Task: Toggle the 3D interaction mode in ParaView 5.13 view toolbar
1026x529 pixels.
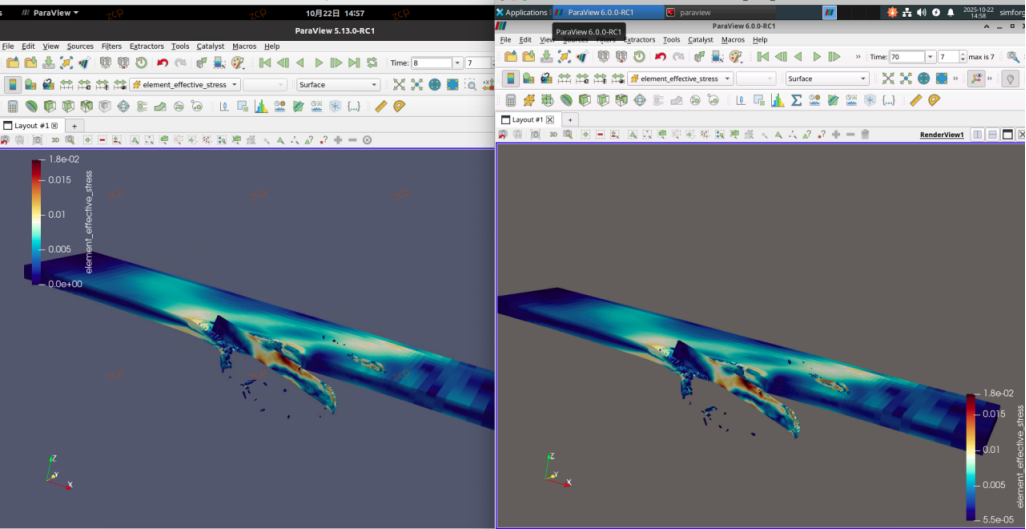Action: (56, 139)
